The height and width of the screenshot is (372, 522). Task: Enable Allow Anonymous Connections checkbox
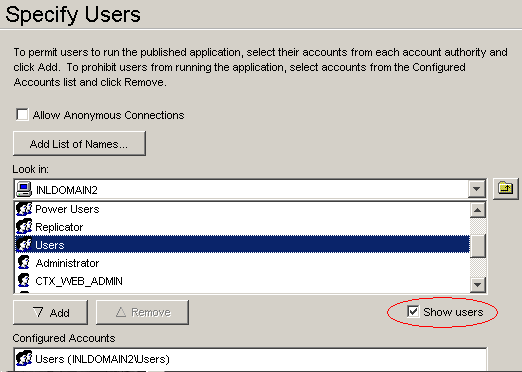pos(22,115)
